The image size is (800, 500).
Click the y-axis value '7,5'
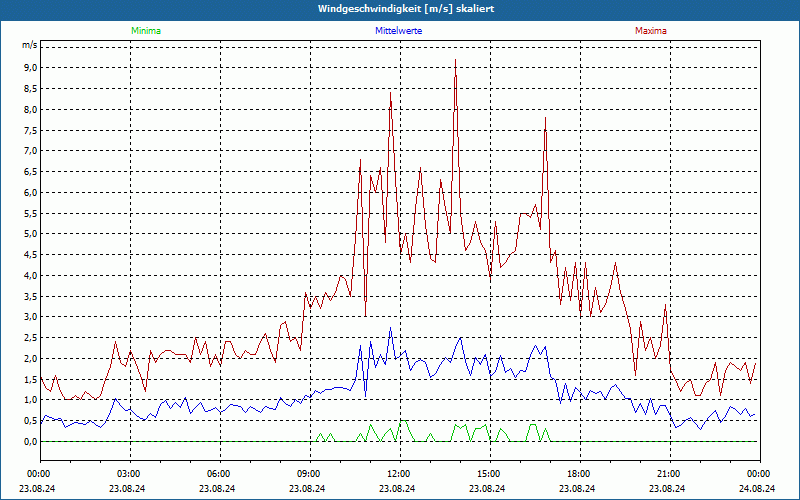coord(30,130)
